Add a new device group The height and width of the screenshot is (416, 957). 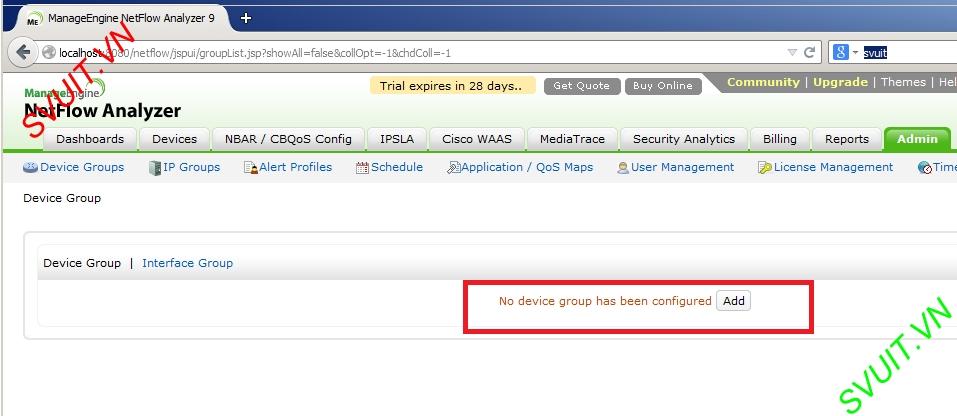click(x=734, y=301)
